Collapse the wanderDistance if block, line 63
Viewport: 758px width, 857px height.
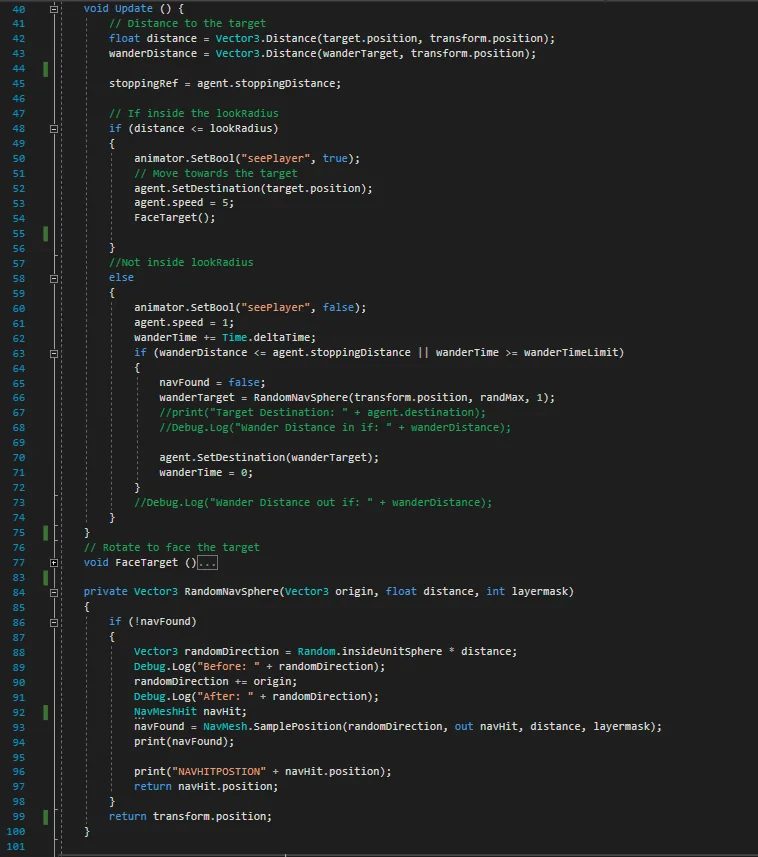pos(54,354)
